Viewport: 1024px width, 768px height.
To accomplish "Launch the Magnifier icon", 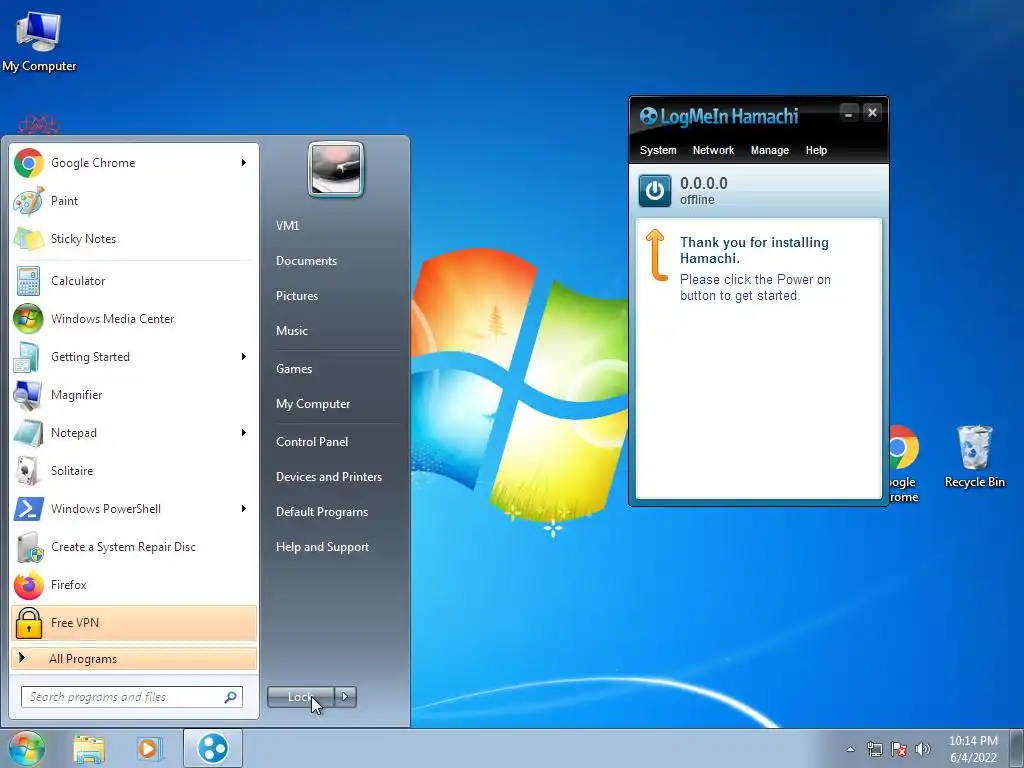I will click(29, 394).
